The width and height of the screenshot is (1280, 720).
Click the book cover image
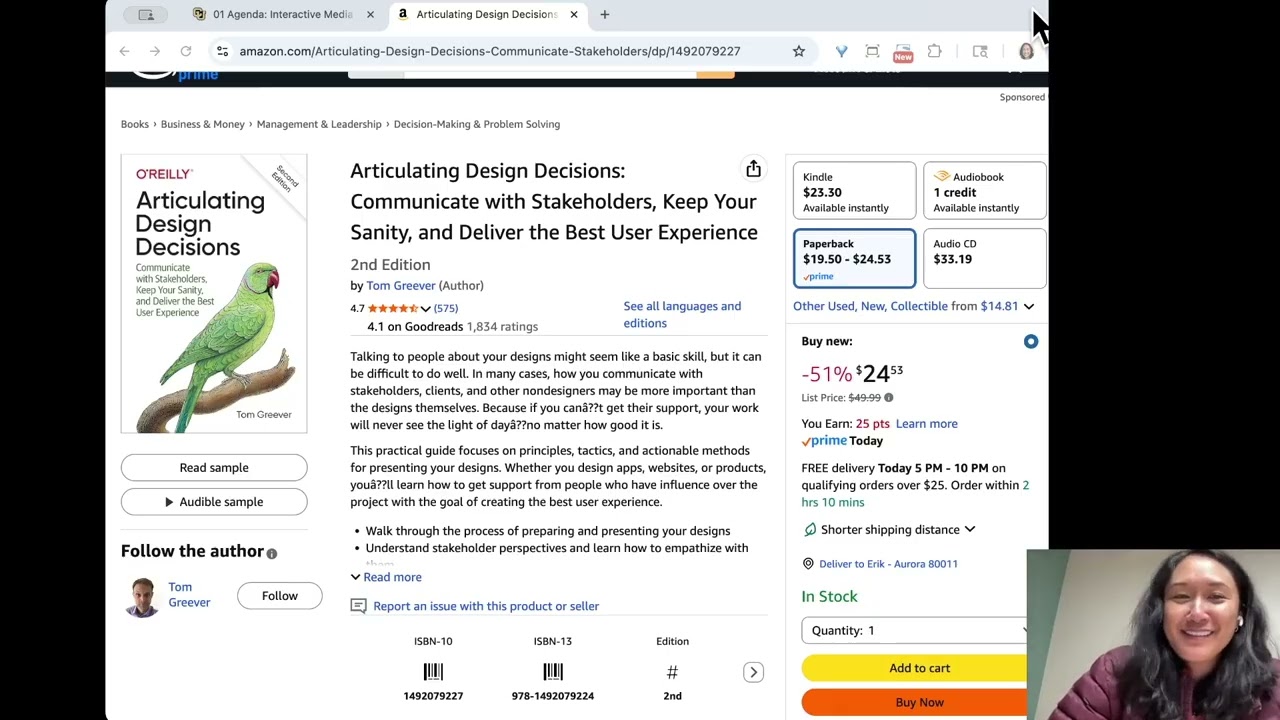(x=214, y=294)
